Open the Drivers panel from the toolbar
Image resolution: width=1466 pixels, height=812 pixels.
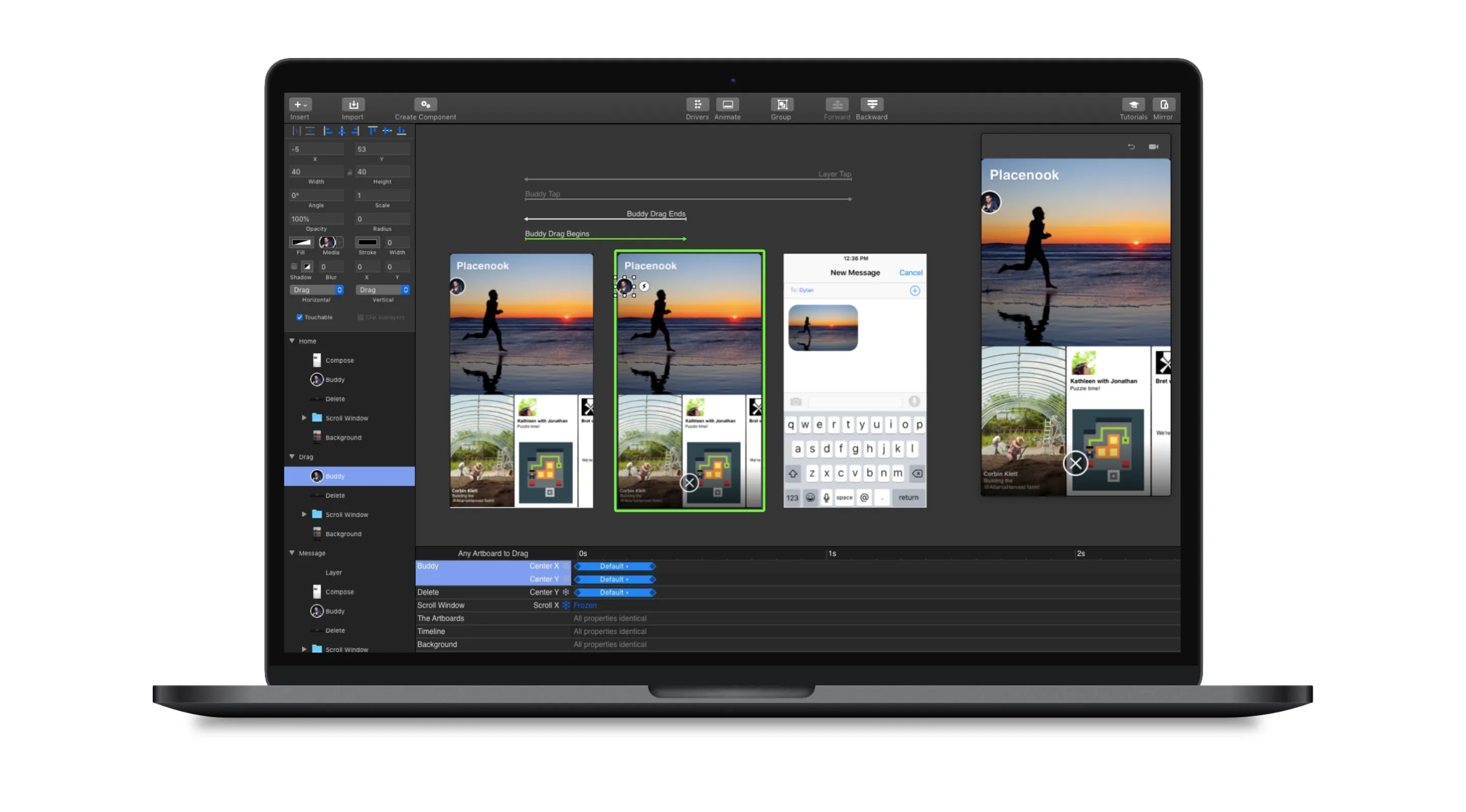(x=697, y=105)
